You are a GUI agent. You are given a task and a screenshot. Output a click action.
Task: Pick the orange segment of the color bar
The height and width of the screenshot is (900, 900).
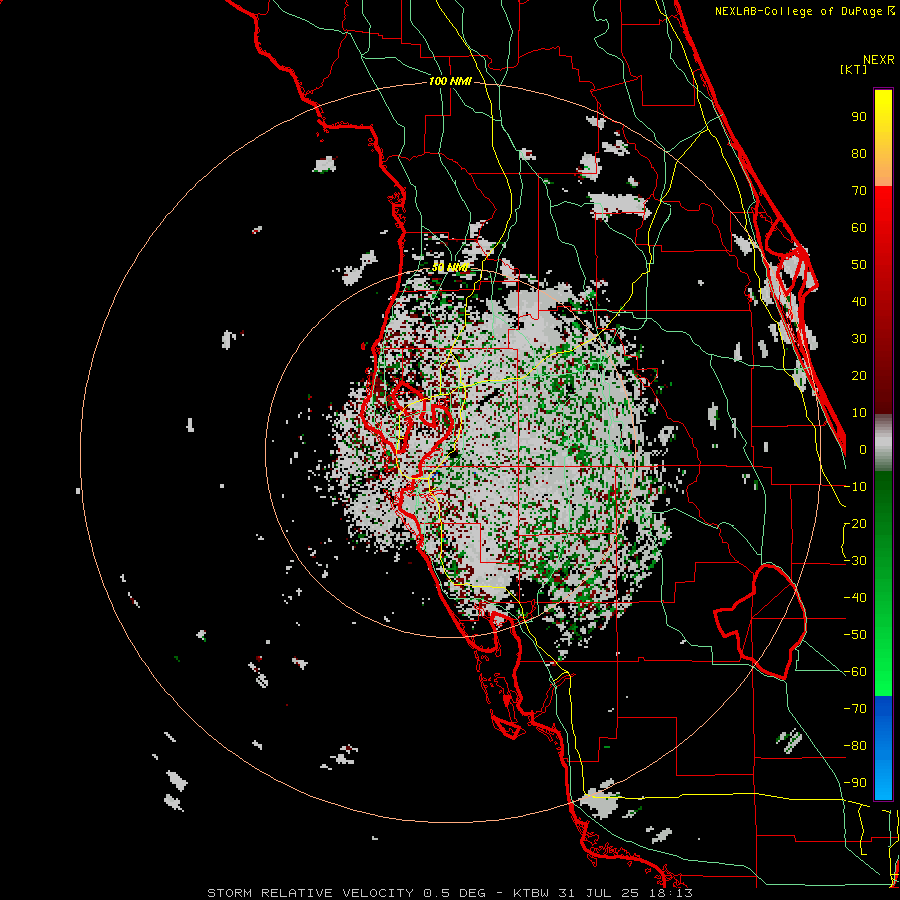(x=883, y=170)
